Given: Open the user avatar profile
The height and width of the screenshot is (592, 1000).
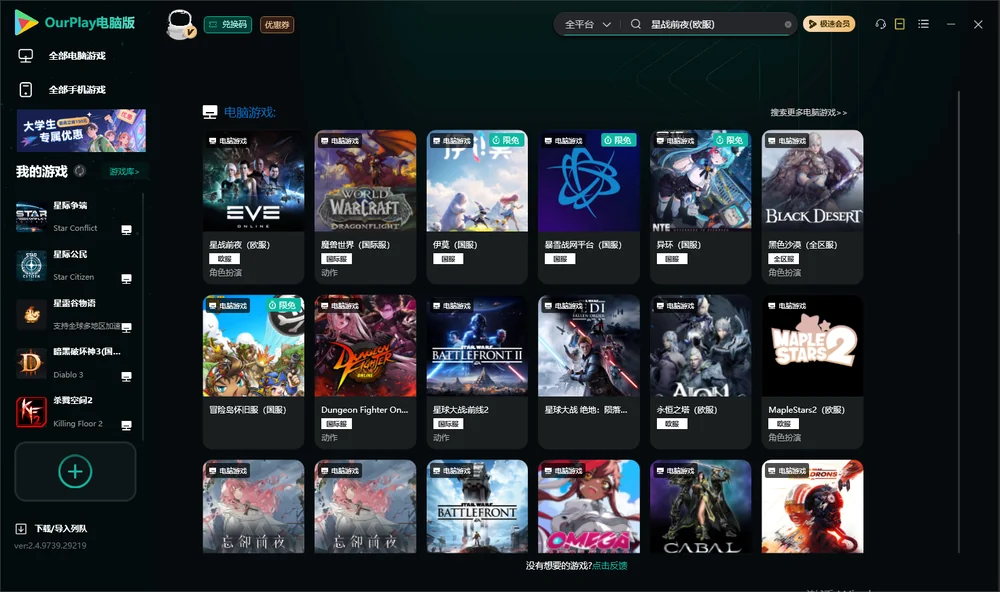Looking at the screenshot, I should pos(180,24).
